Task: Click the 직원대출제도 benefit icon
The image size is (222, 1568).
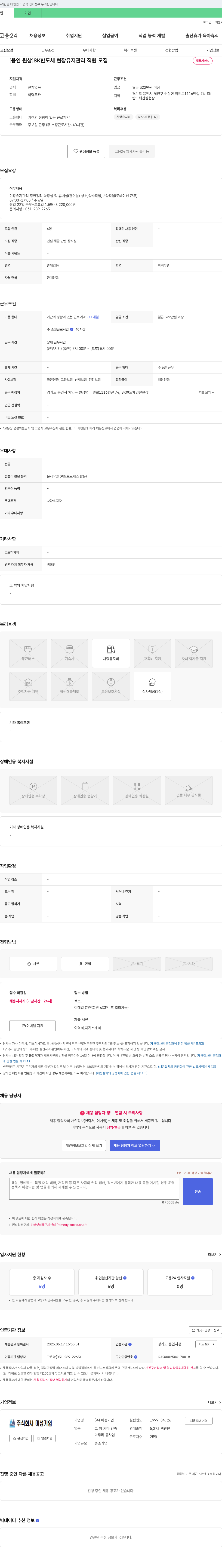Action: click(x=69, y=686)
